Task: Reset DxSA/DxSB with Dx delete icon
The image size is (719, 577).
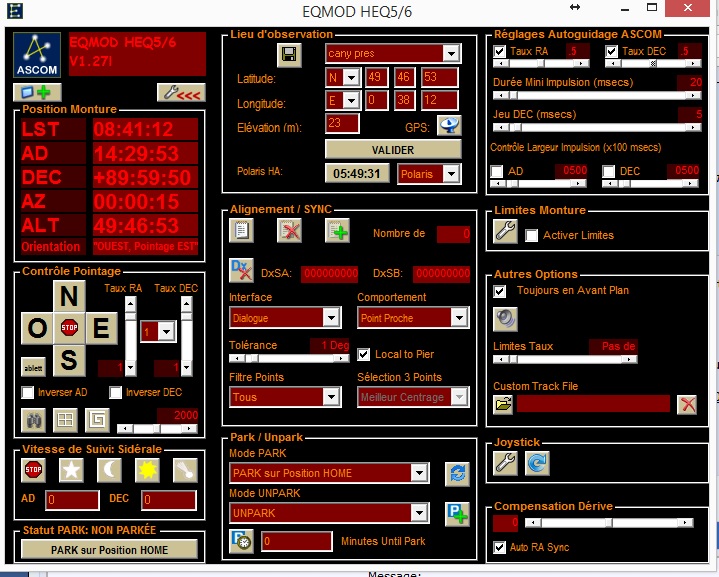Action: click(x=241, y=271)
